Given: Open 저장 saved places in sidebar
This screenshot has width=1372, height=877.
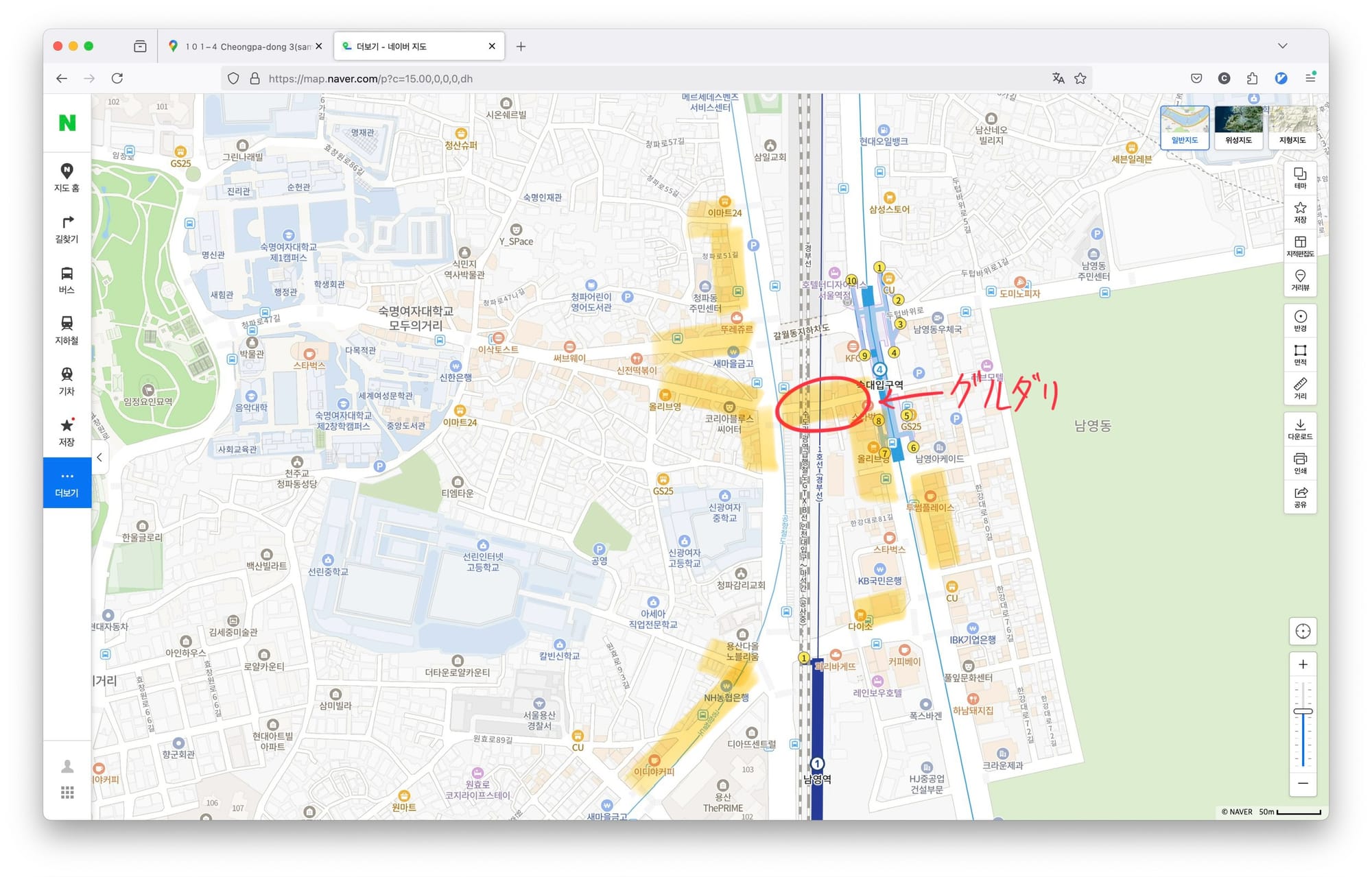Looking at the screenshot, I should coord(67,432).
